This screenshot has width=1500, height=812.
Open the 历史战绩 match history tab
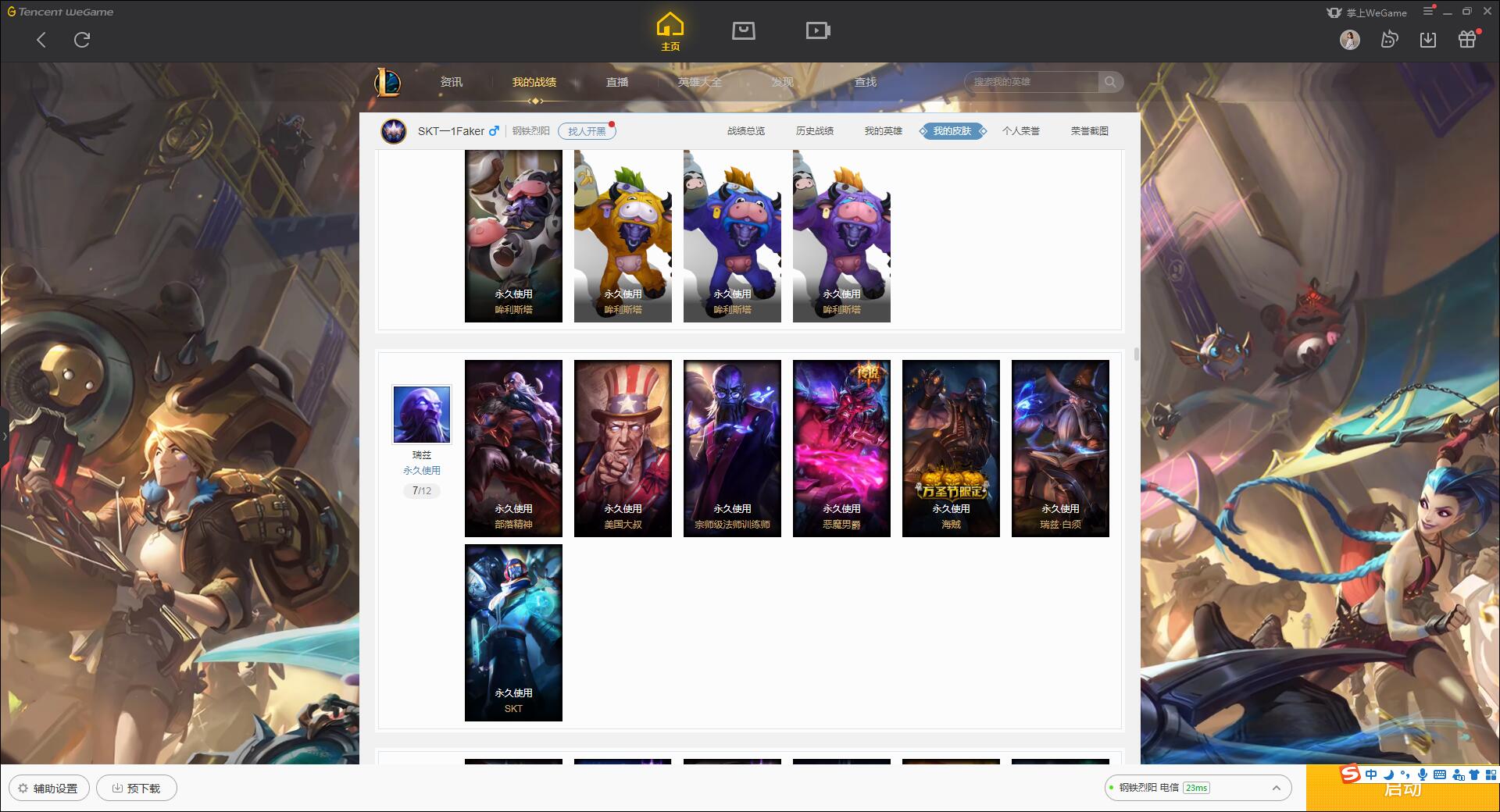pyautogui.click(x=815, y=131)
